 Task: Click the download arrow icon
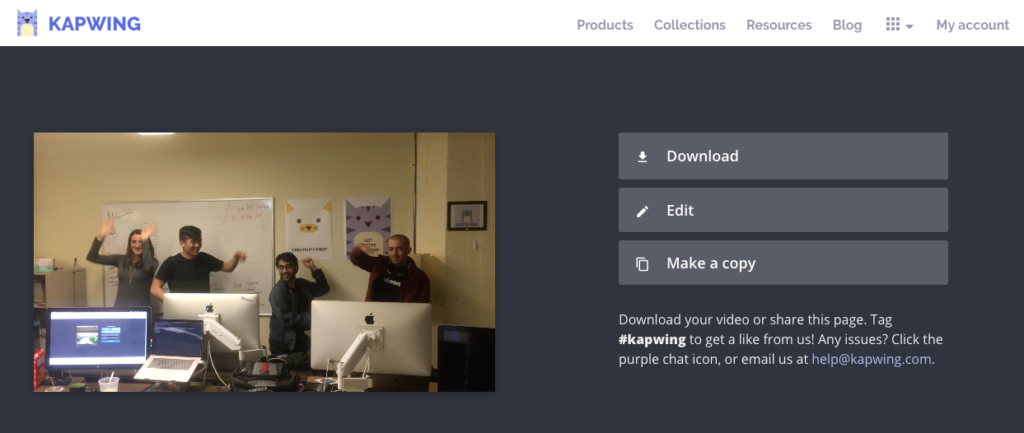point(642,156)
